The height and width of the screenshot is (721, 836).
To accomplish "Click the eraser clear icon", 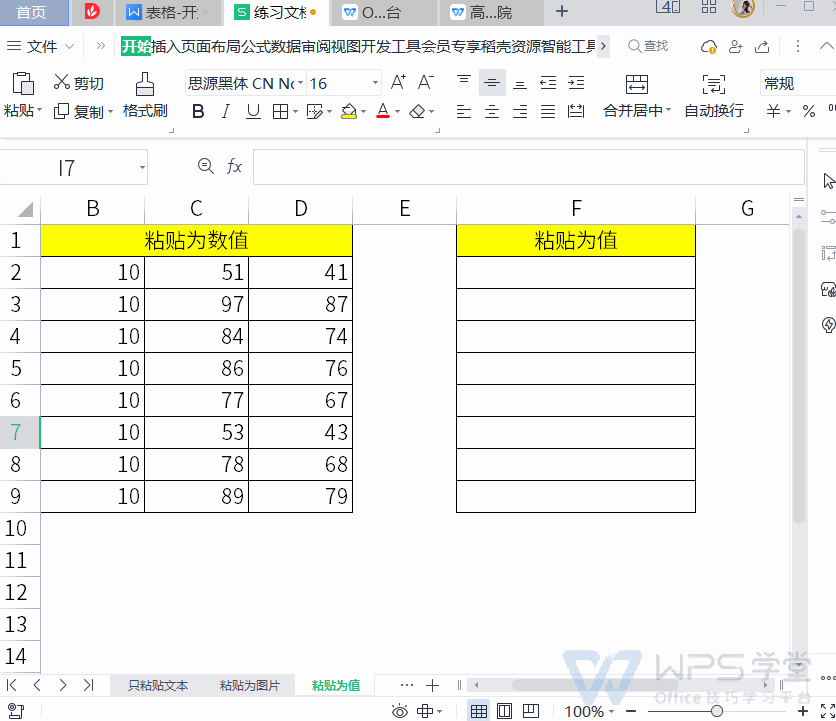I will coord(417,111).
